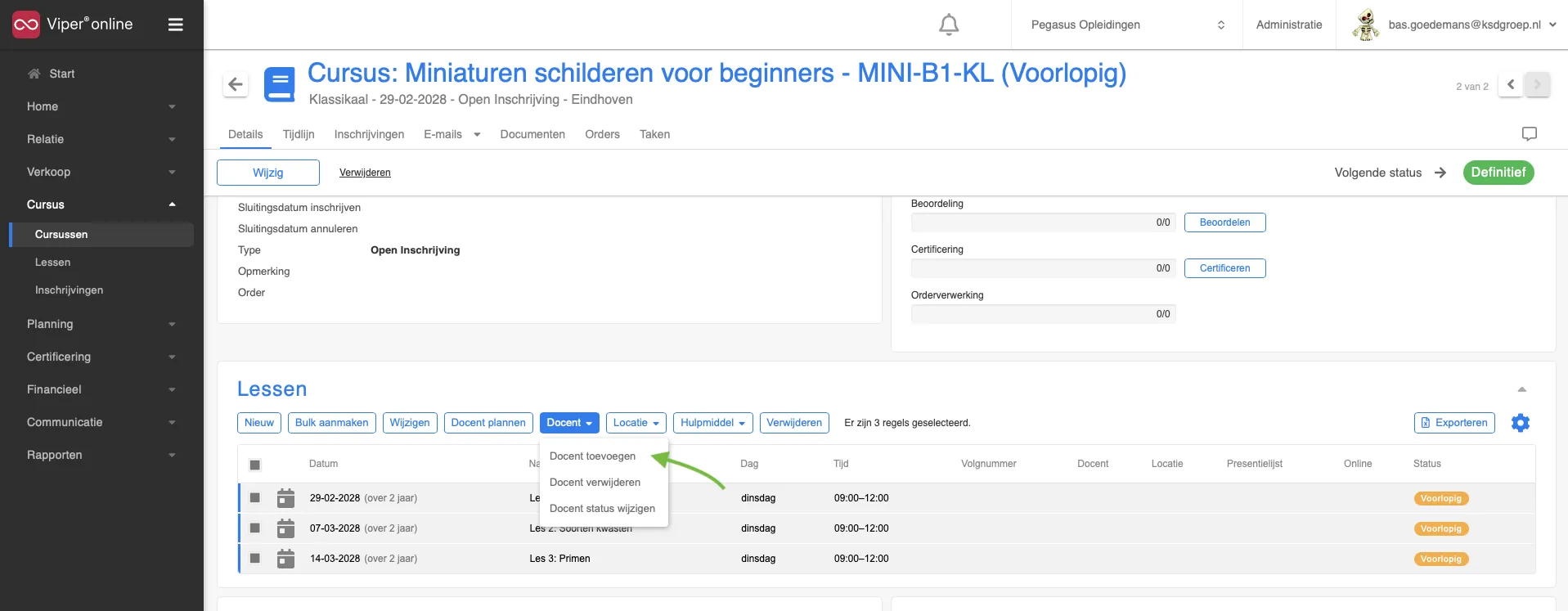Open the Locatie dropdown button
The image size is (1568, 611).
click(636, 423)
